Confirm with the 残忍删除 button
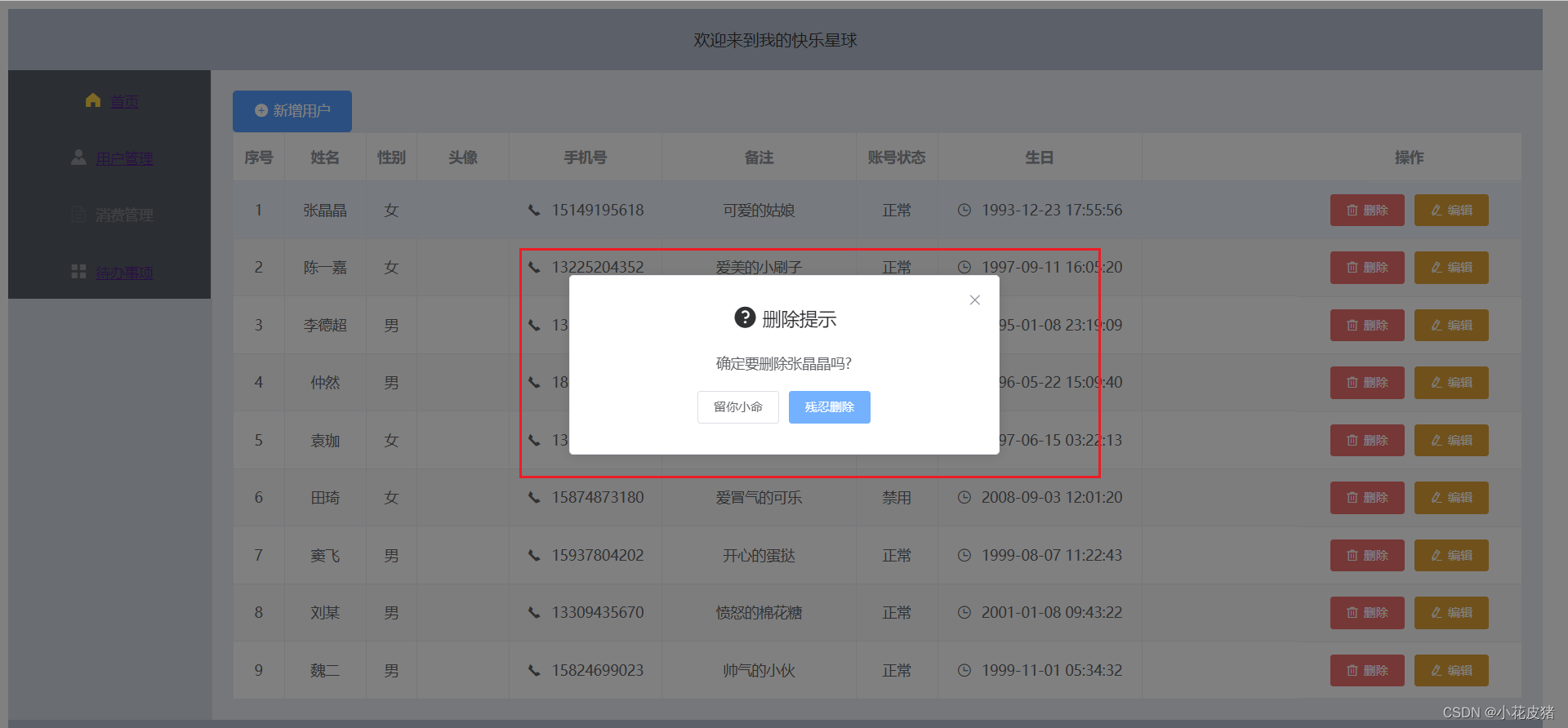This screenshot has width=1568, height=728. (x=830, y=407)
